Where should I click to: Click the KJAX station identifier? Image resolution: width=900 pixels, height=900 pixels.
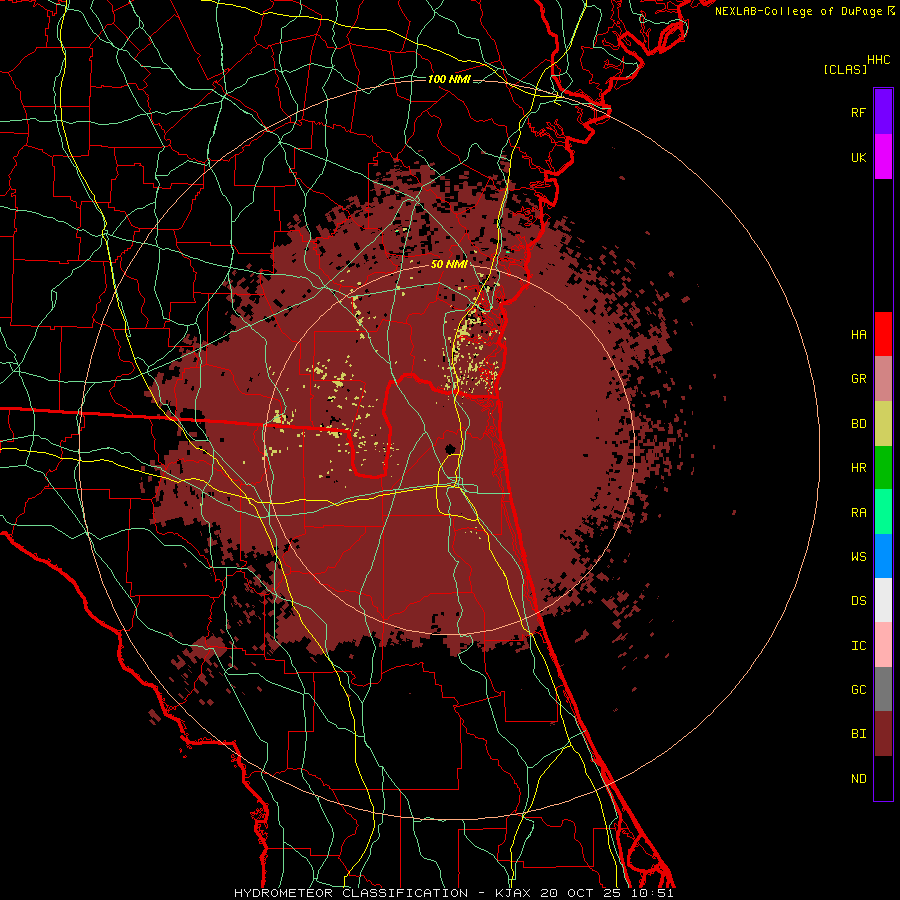(x=513, y=893)
